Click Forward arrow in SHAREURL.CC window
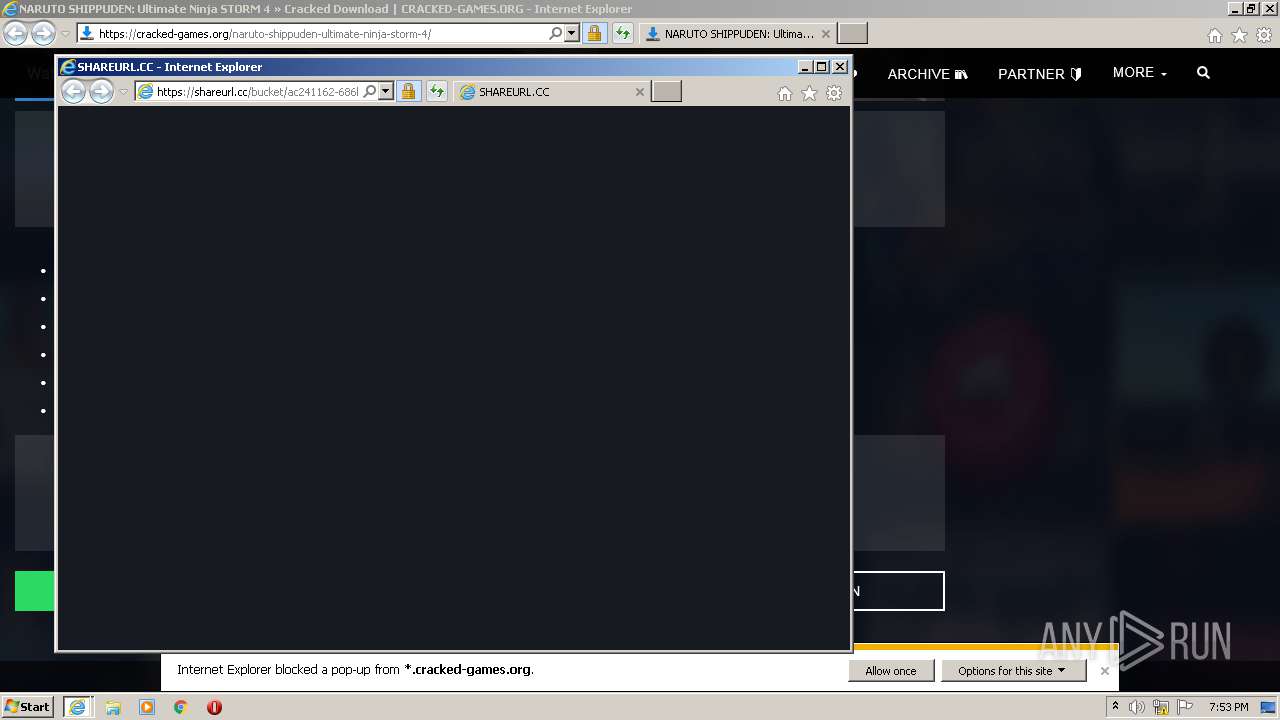Viewport: 1280px width, 720px height. [101, 92]
